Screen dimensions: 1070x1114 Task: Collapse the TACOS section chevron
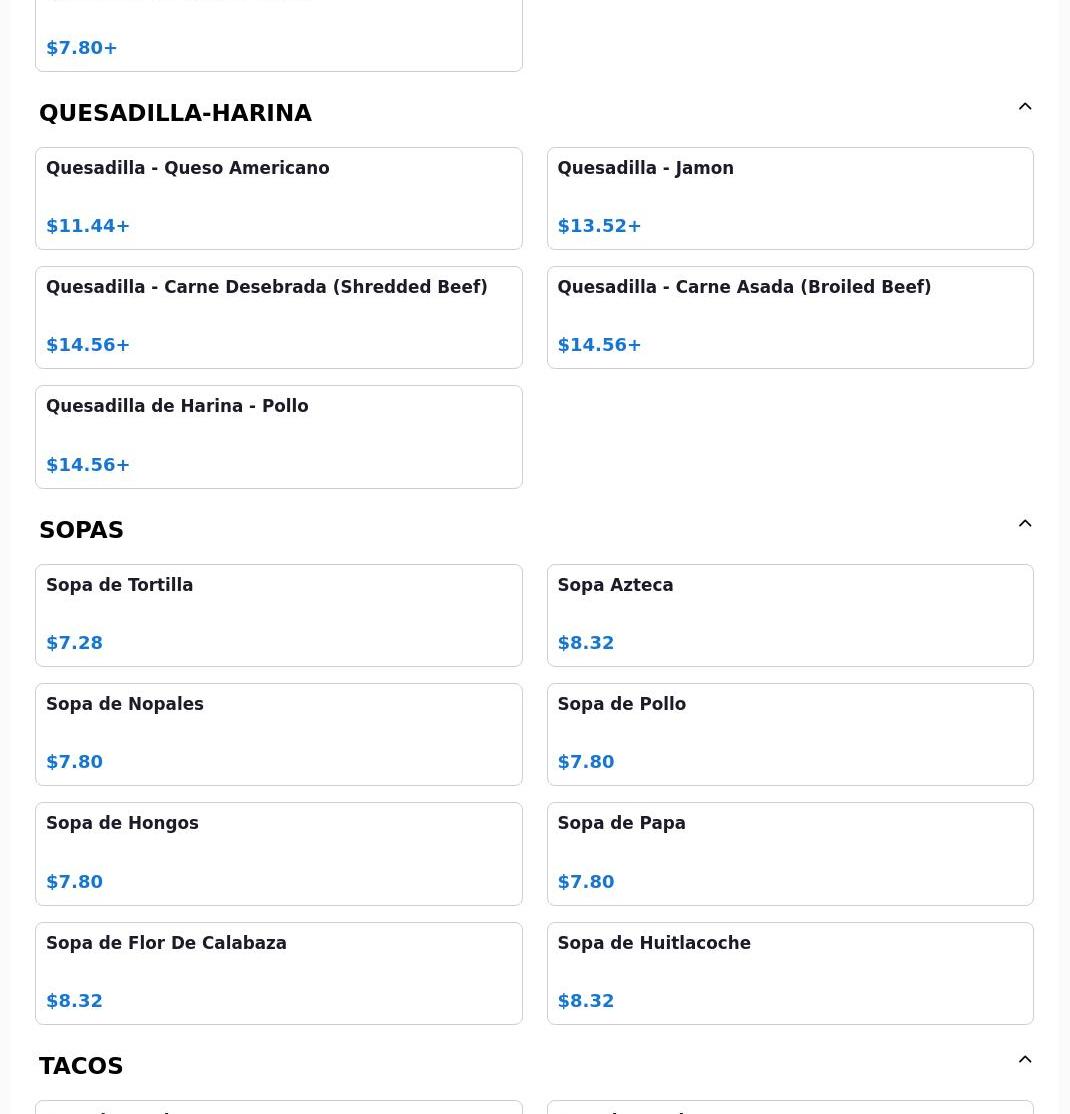(1025, 1059)
